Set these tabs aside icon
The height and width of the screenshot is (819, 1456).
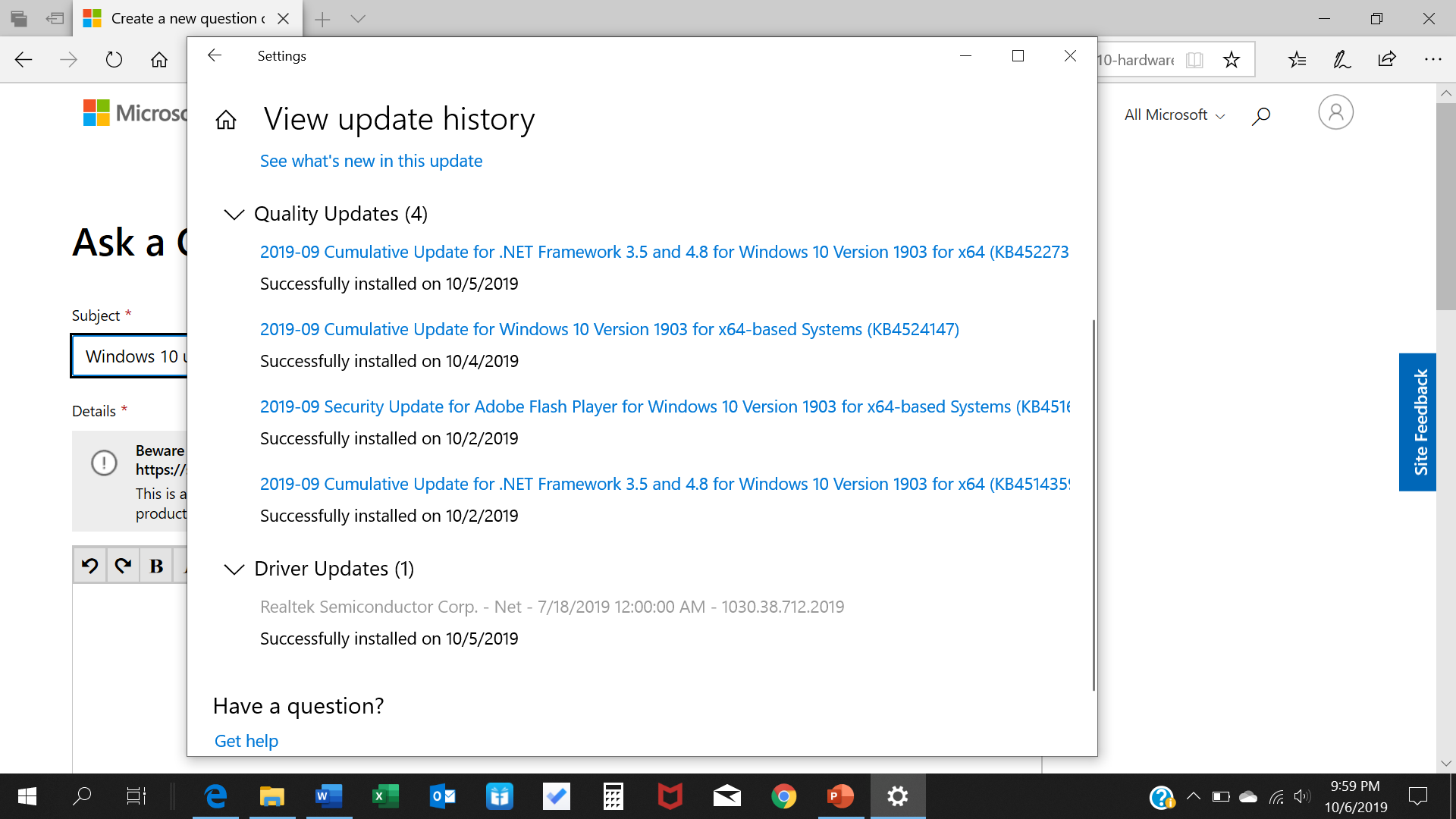click(55, 19)
